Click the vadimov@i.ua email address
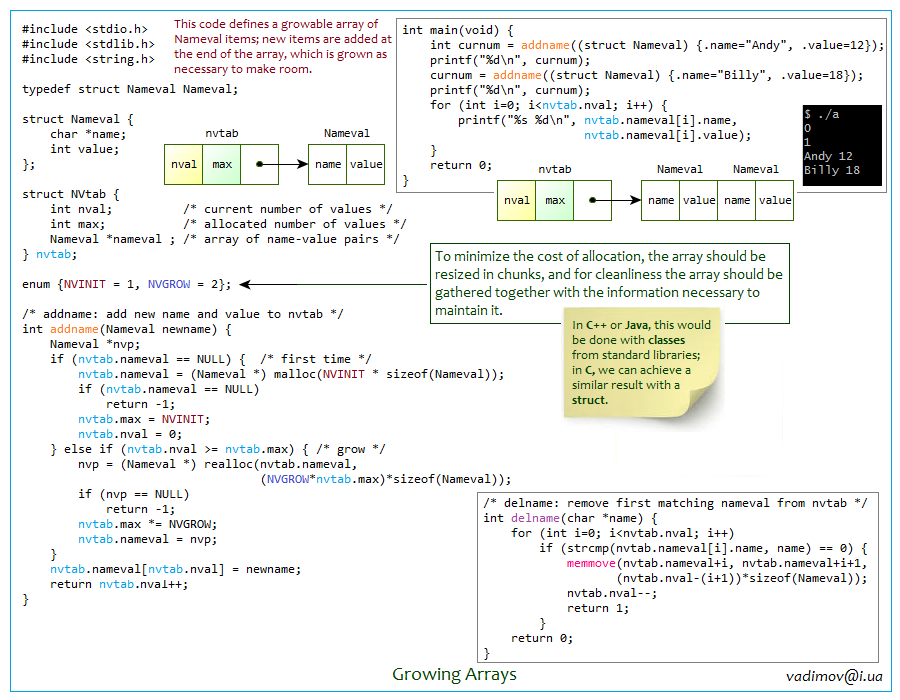Screen dimensions: 900x700 coord(834,676)
